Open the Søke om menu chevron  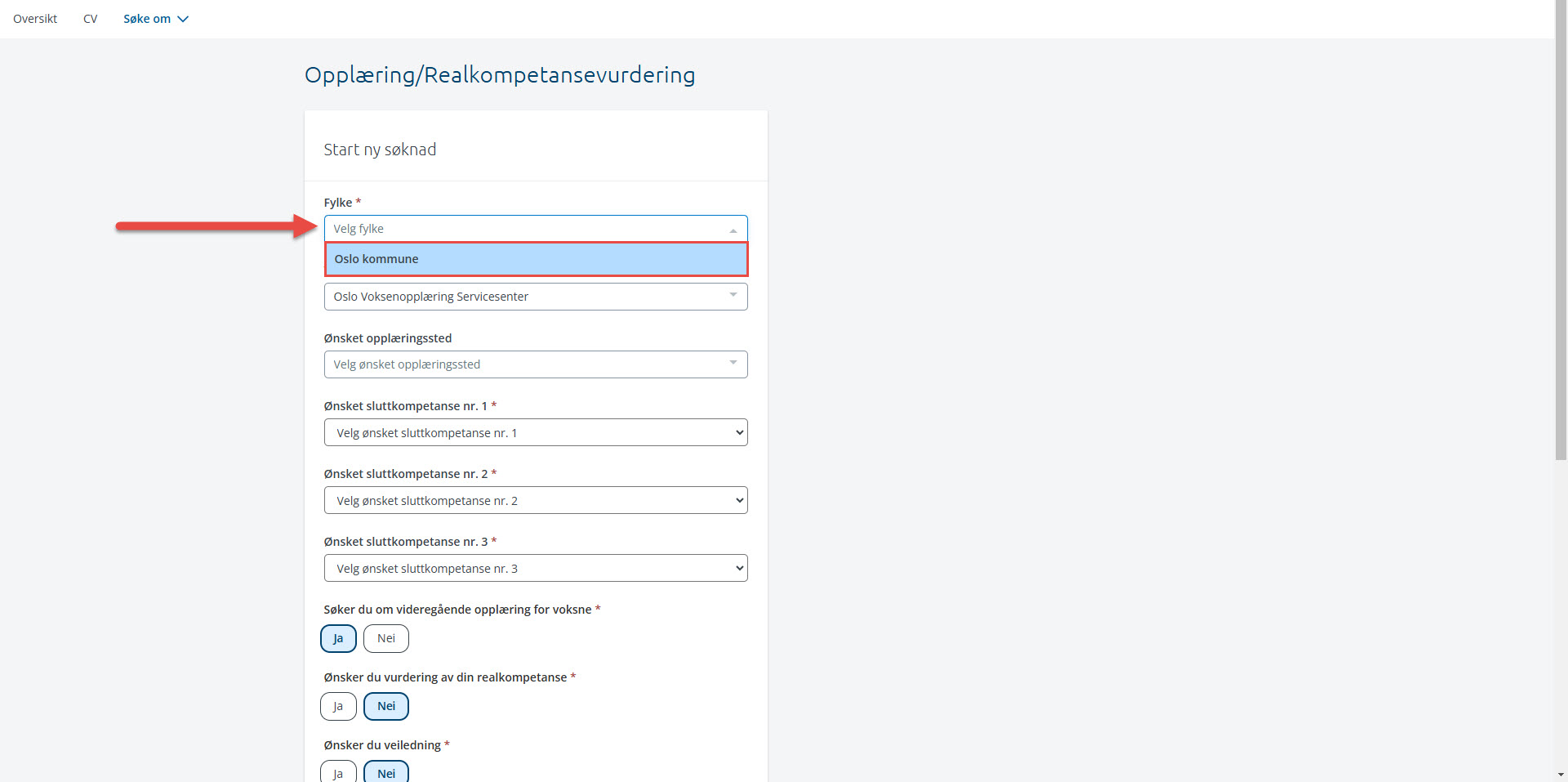click(x=183, y=19)
